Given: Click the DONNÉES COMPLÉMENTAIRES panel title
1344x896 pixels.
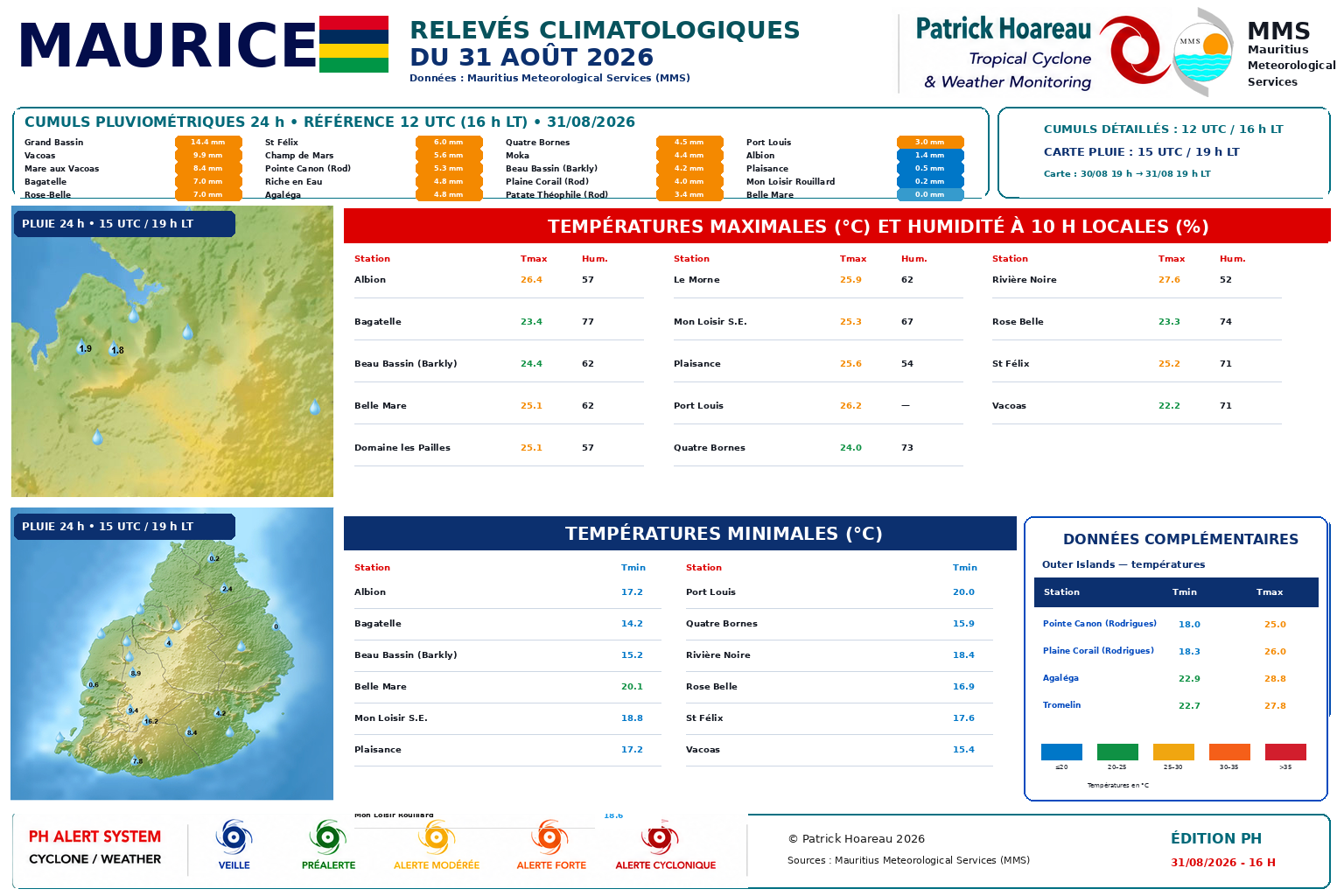Looking at the screenshot, I should 1180,539.
